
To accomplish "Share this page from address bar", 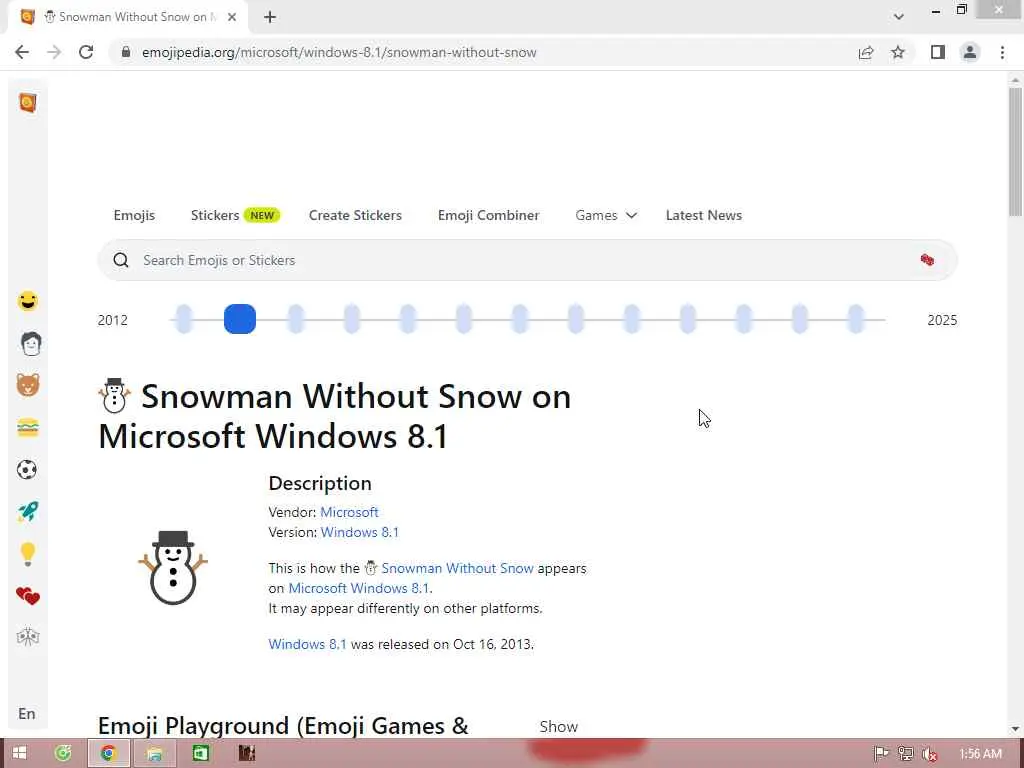I will [866, 52].
